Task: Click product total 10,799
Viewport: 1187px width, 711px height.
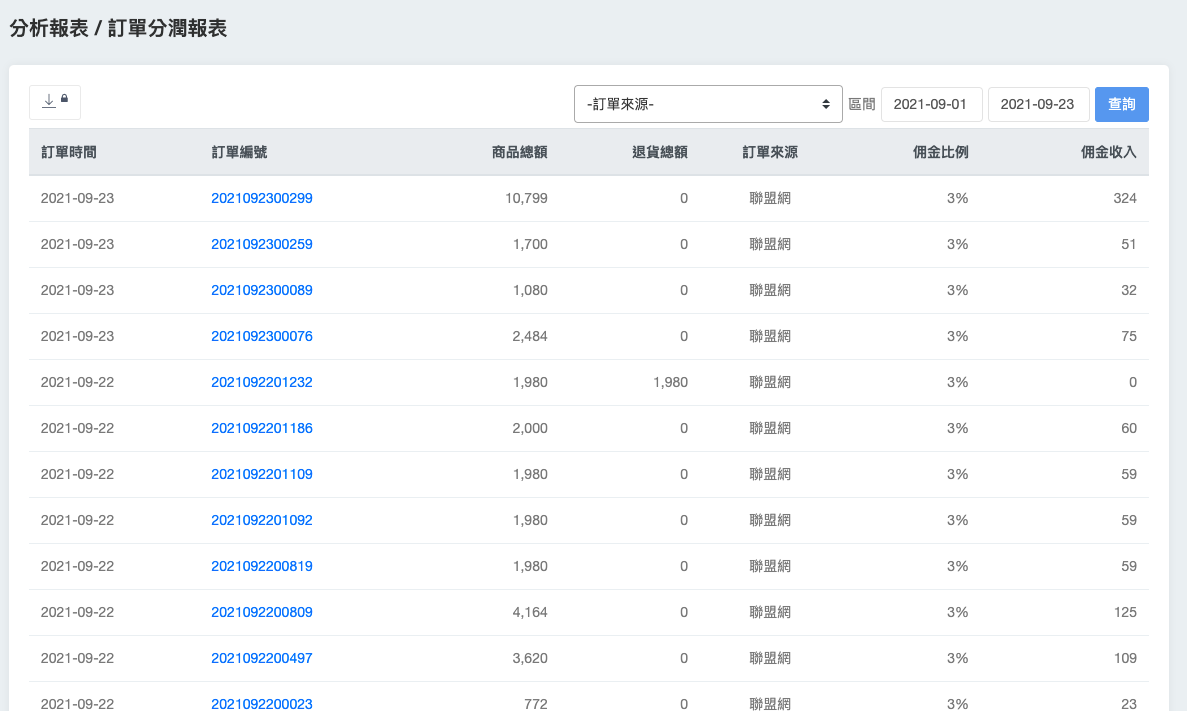Action: (x=526, y=198)
